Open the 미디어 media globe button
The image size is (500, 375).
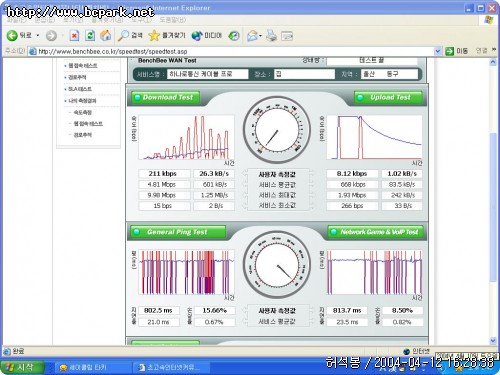(207, 36)
